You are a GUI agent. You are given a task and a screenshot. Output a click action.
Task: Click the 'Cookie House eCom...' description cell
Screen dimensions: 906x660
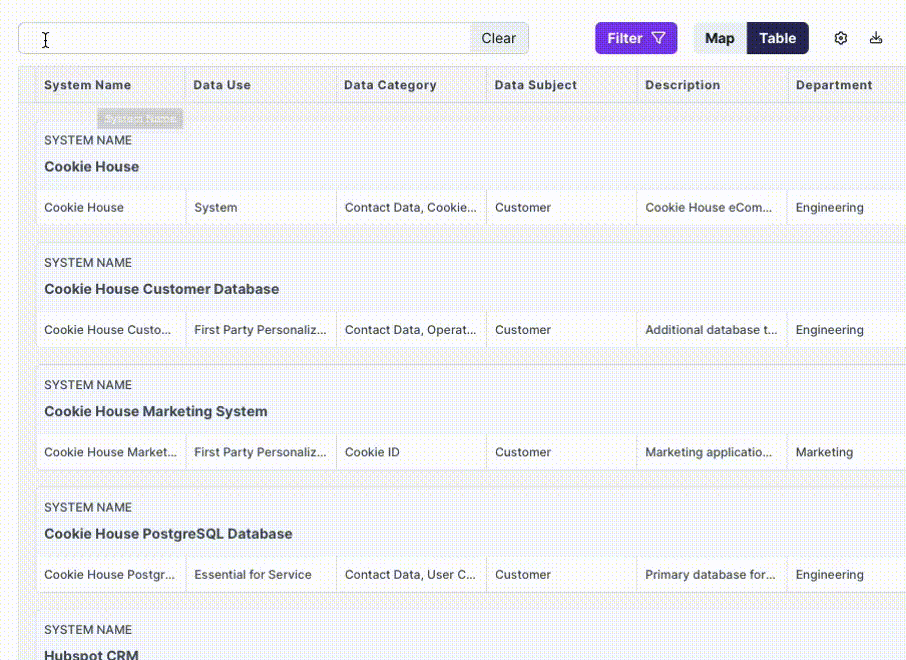[x=712, y=207]
